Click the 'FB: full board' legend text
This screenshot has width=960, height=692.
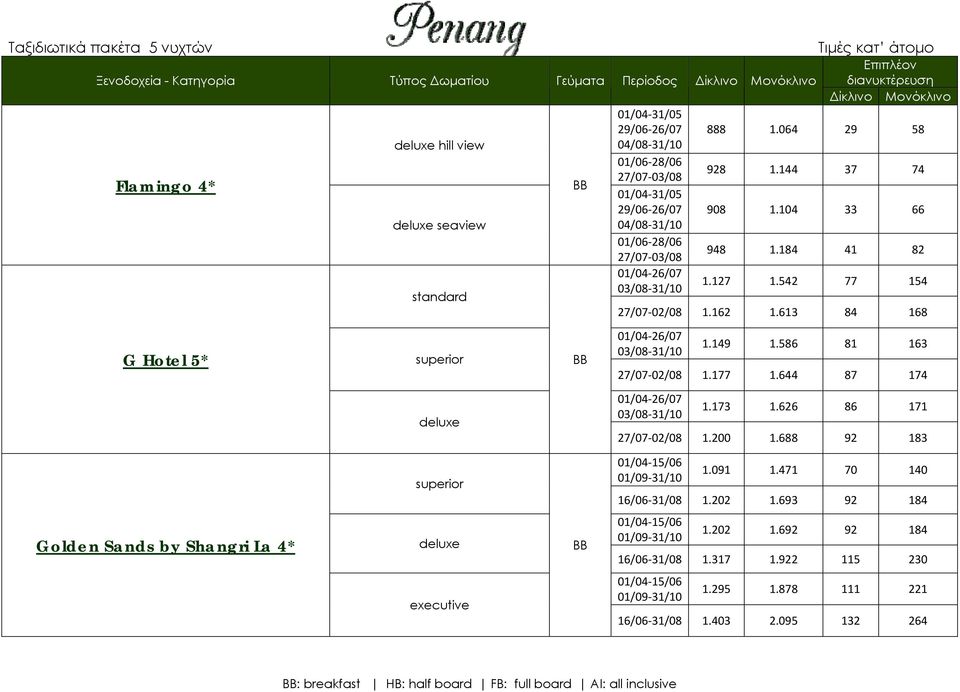(531, 683)
